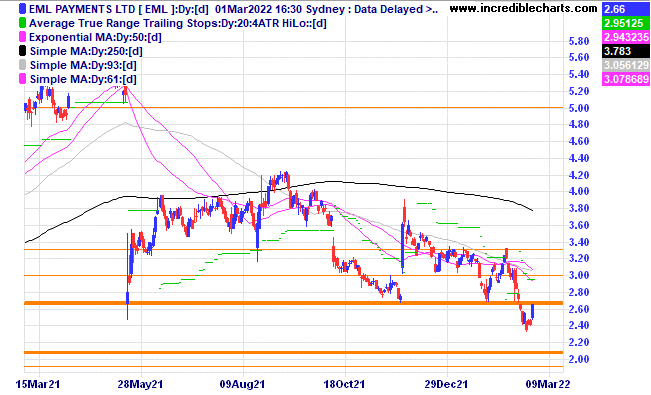Viewport: 651px width, 395px height.
Task: Click the black Simple MA 250 legend marker
Action: point(22,51)
